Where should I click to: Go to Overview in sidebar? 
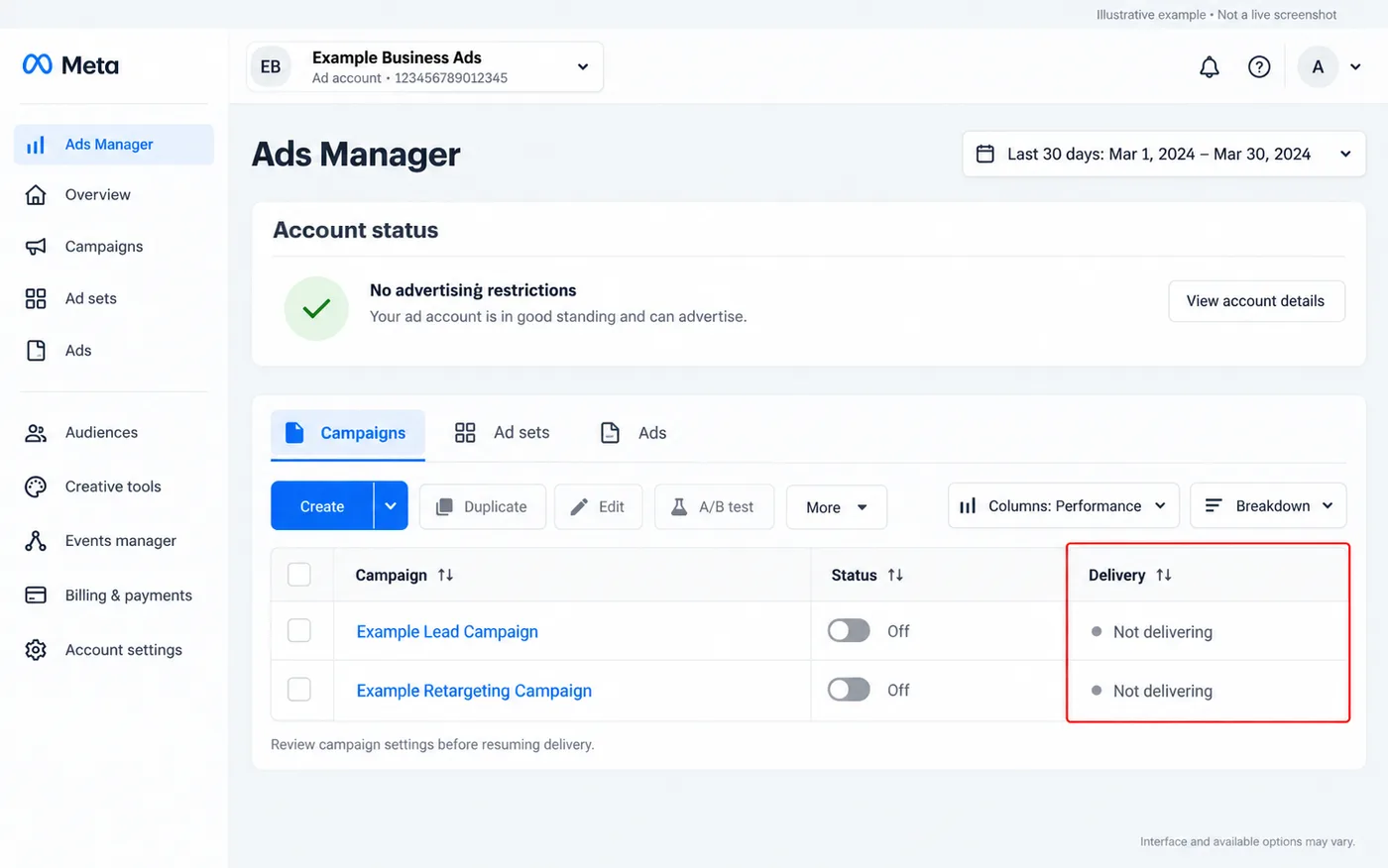[97, 195]
